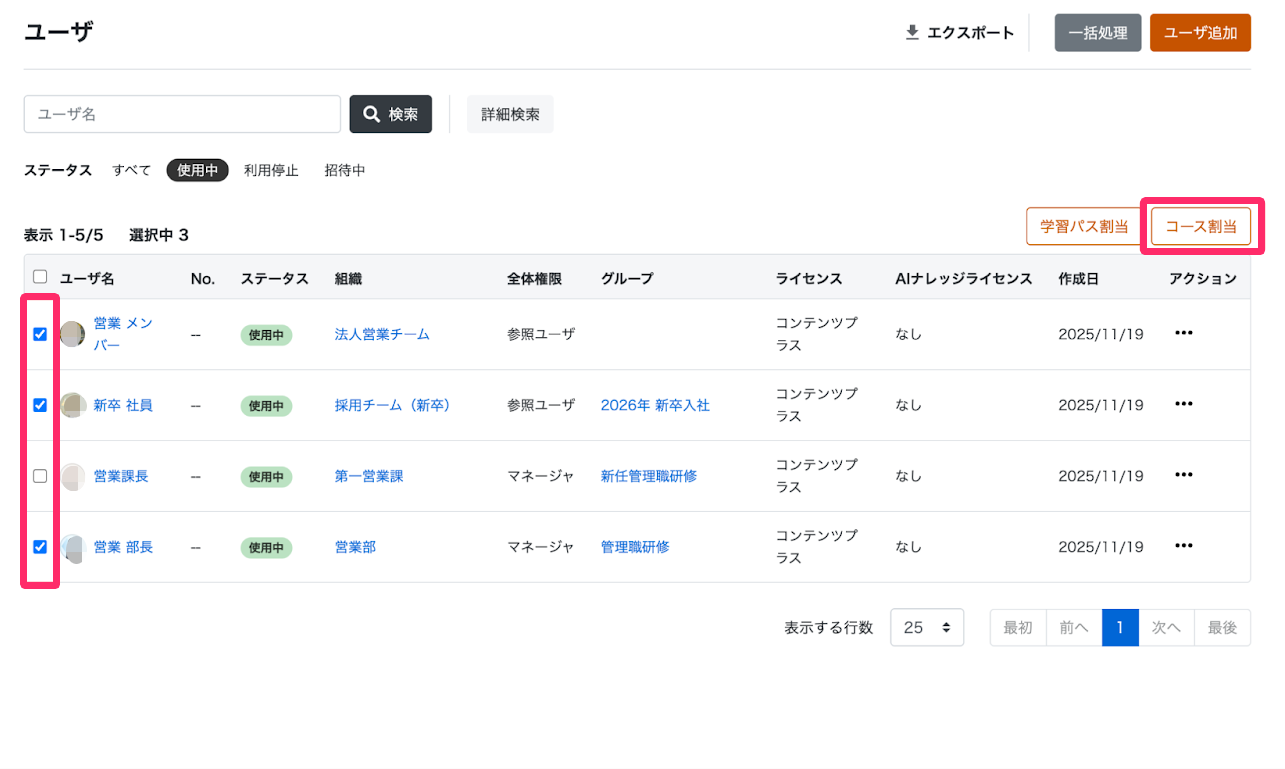The width and height of the screenshot is (1285, 769).
Task: Open user 営業 部長 link
Action: click(123, 547)
